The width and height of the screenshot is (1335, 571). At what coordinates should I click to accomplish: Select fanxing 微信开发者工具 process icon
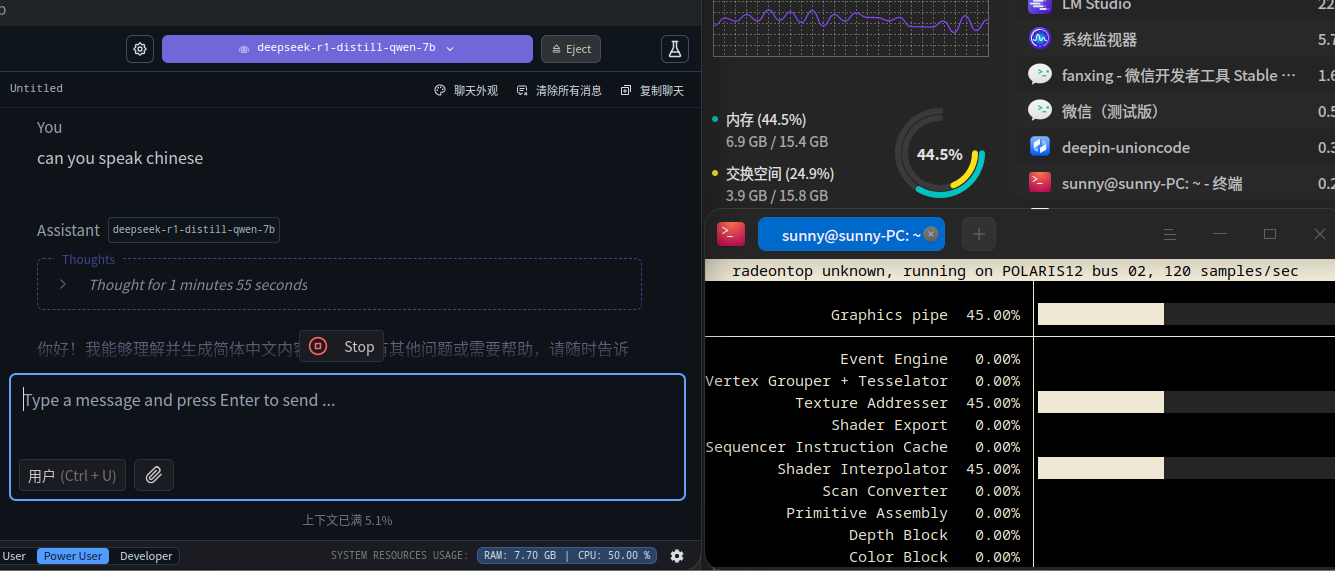(1040, 75)
